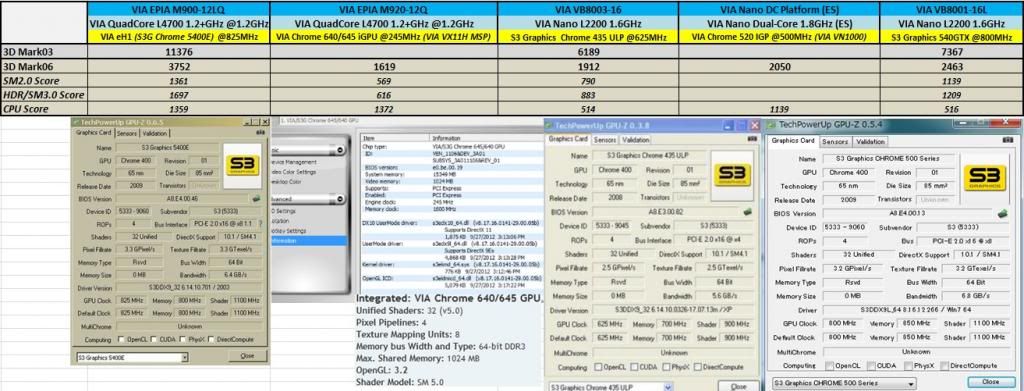Screen dimensions: 1024x391
Task: Click Close button in GPU-Z 0.3.8 window
Action: (x=738, y=386)
